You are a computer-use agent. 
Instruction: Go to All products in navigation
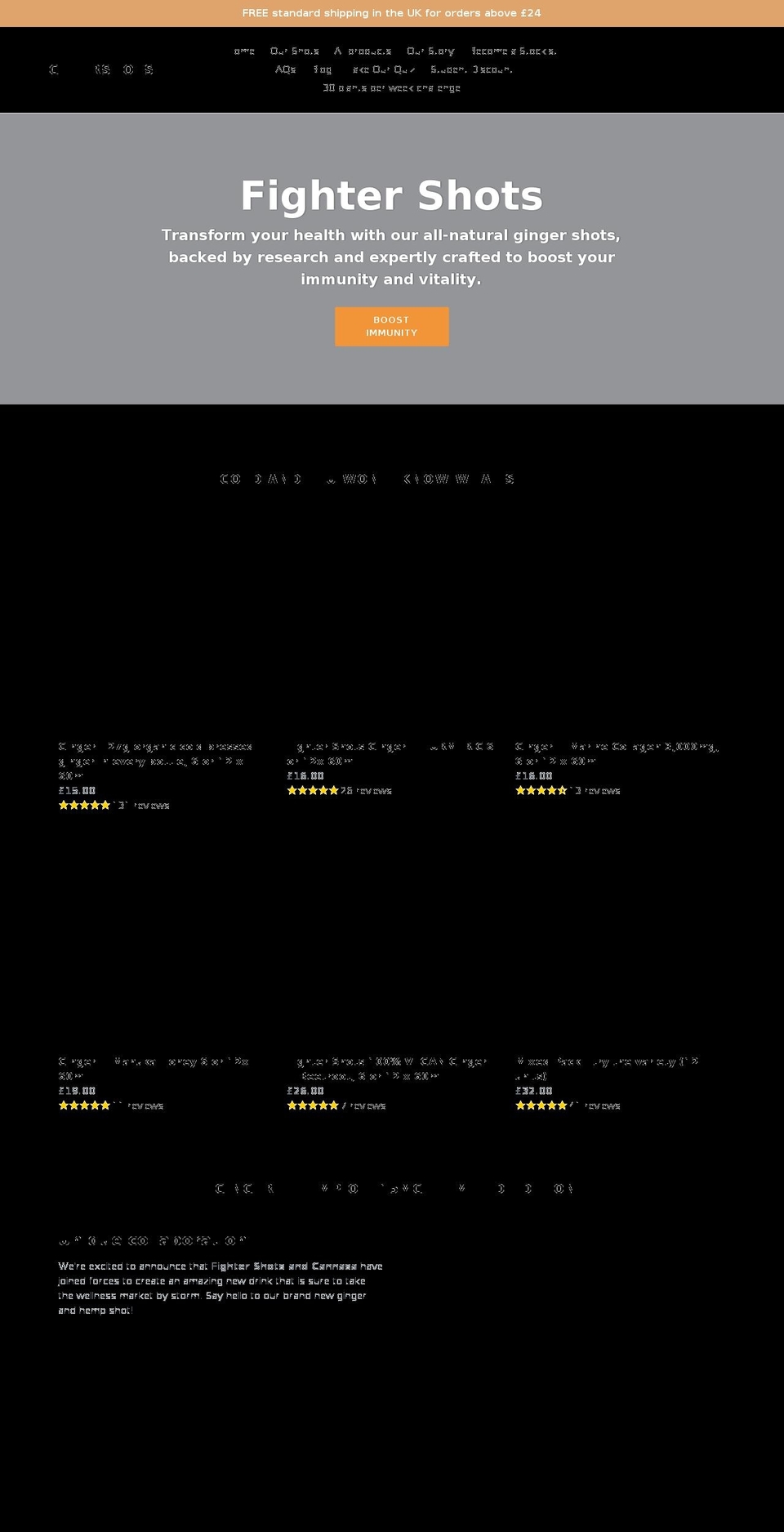coord(362,51)
